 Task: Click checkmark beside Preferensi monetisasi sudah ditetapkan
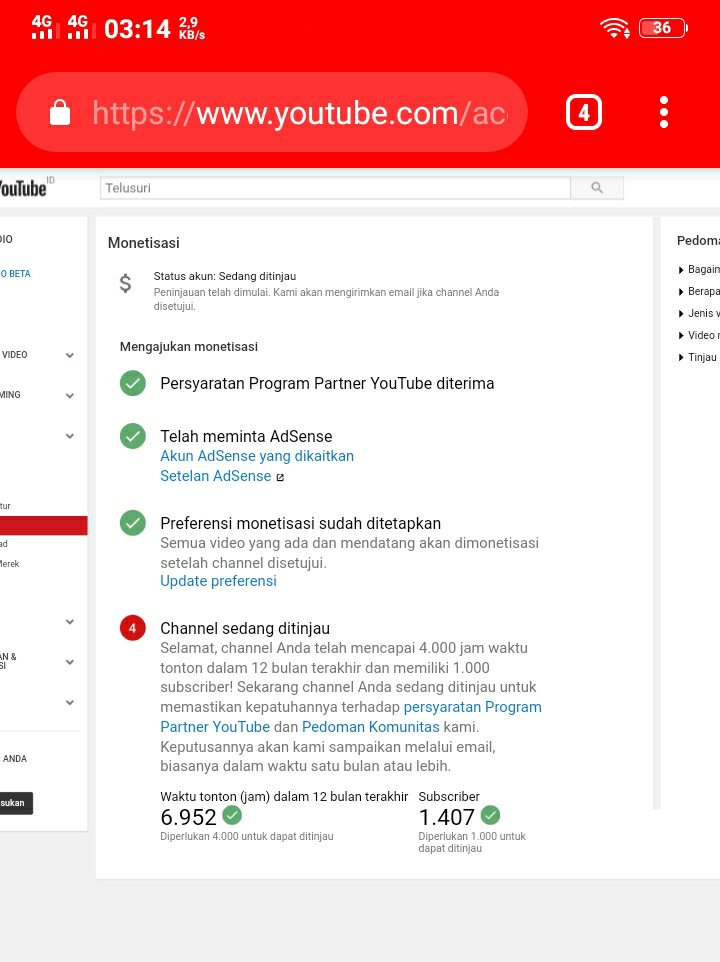click(132, 523)
